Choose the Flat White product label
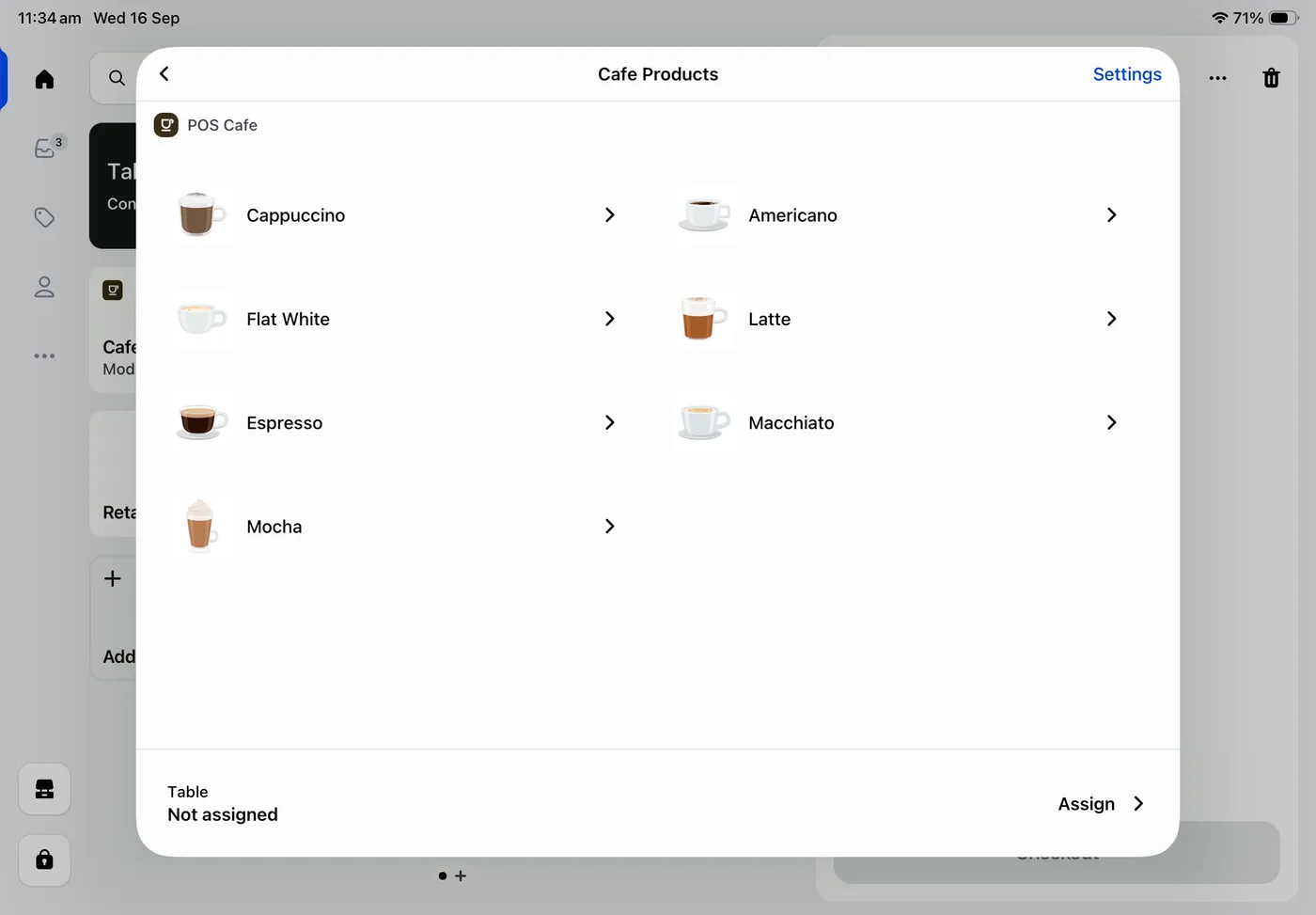Image resolution: width=1316 pixels, height=915 pixels. click(288, 319)
